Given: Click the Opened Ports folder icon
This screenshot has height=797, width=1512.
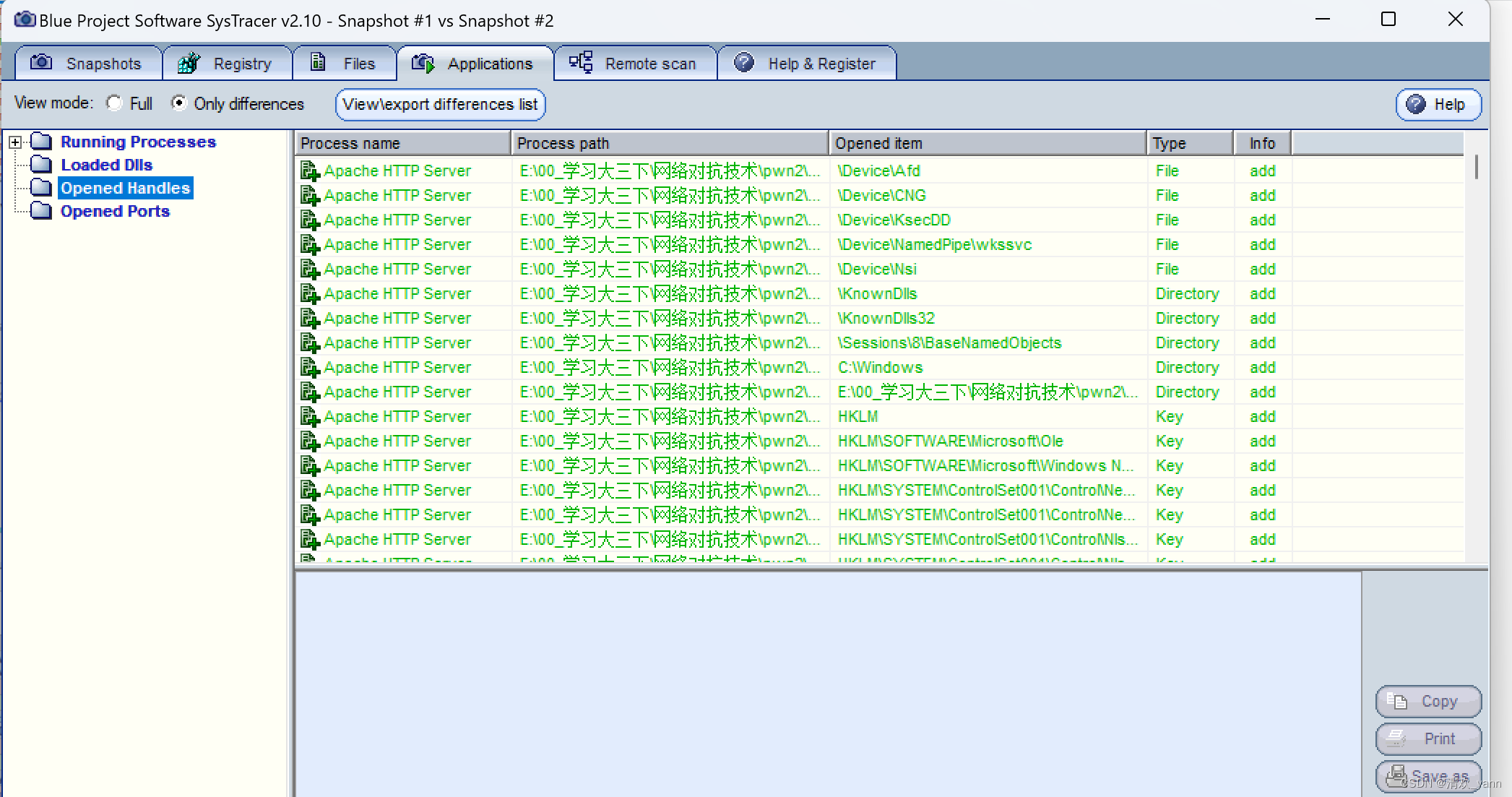Looking at the screenshot, I should (41, 211).
